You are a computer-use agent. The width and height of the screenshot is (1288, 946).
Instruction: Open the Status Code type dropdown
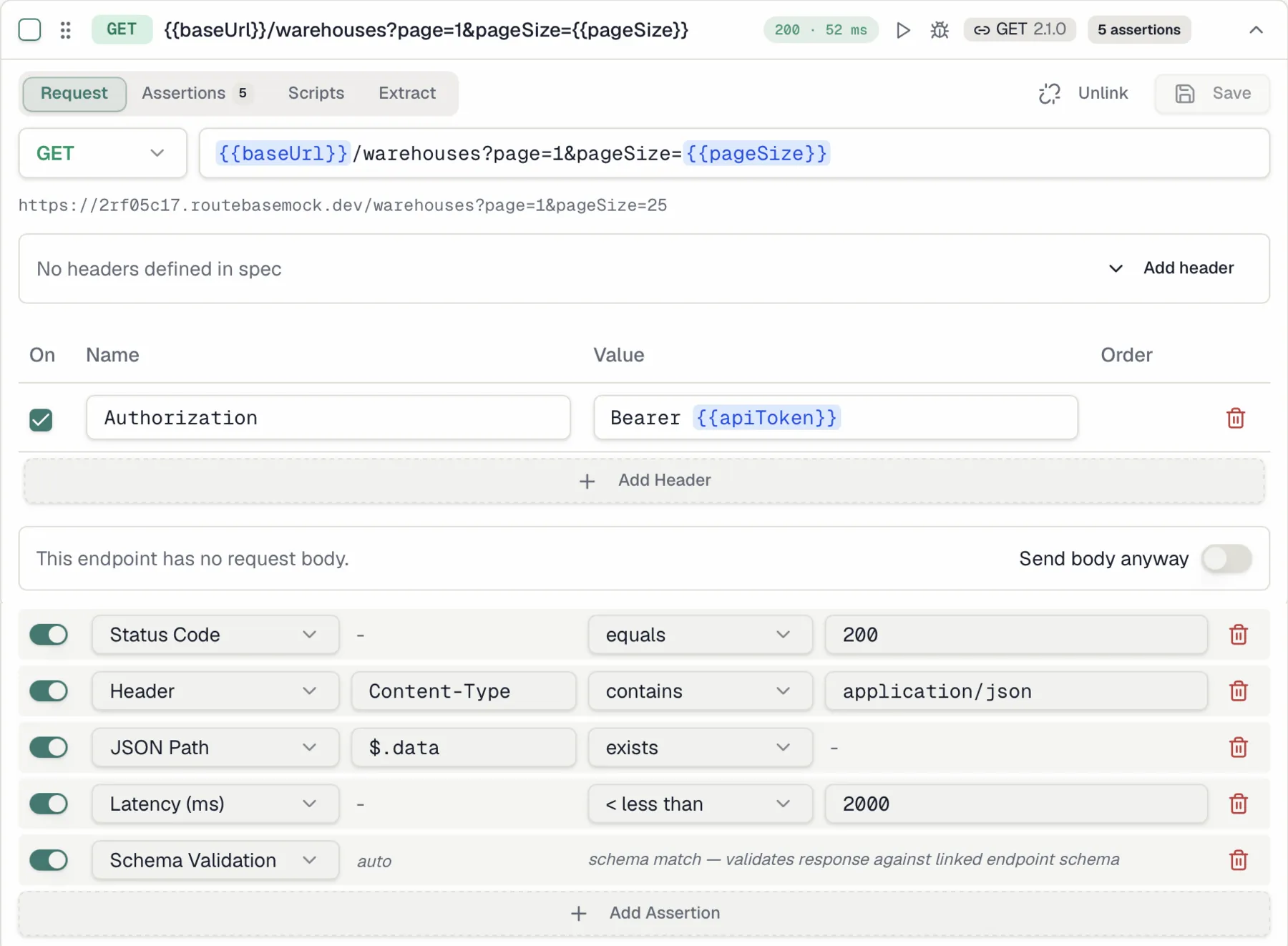coord(215,635)
